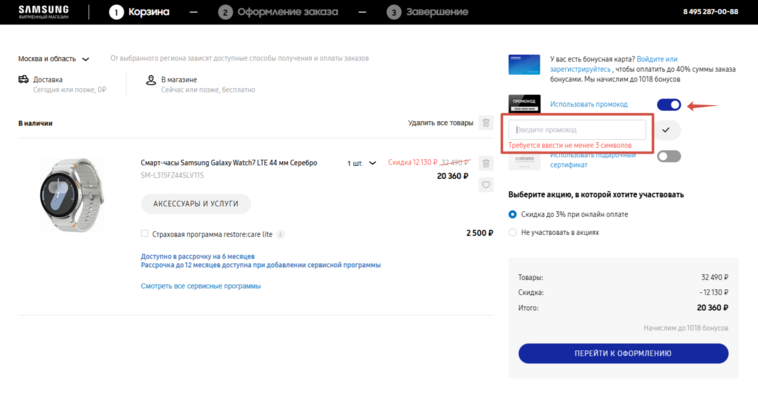This screenshot has width=758, height=399.
Task: Open Москва и область region dropdown
Action: coord(54,59)
